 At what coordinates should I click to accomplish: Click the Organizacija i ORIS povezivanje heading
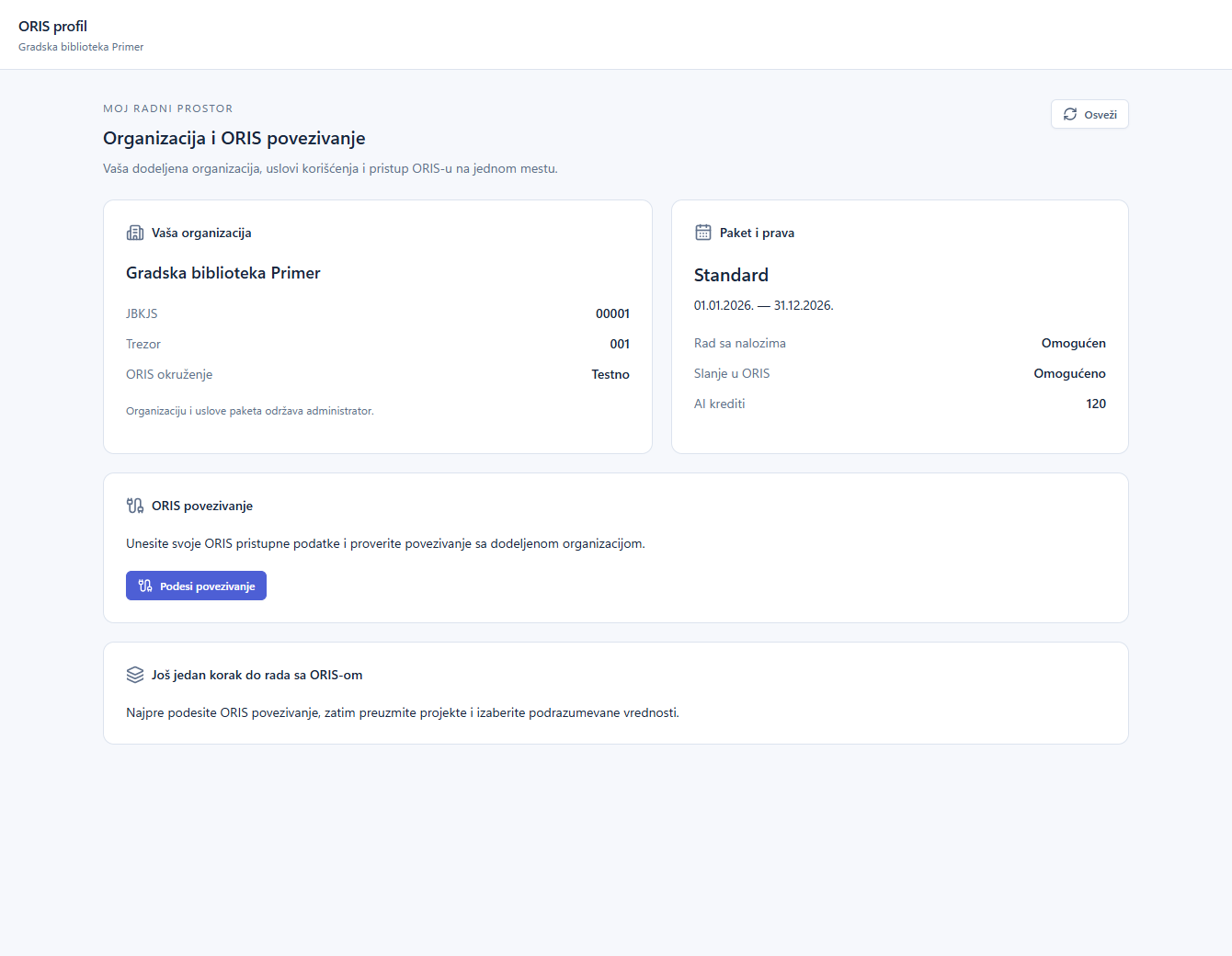click(x=234, y=138)
